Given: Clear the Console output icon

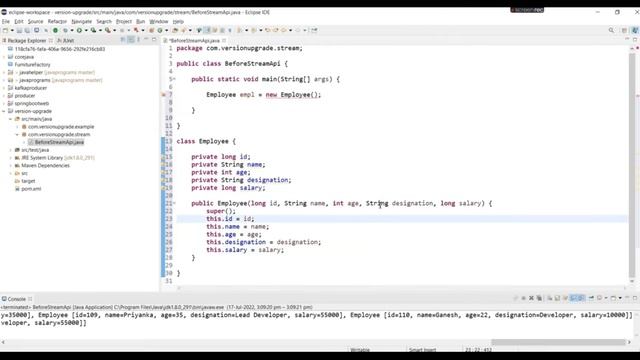Looking at the screenshot, I should coord(550,298).
